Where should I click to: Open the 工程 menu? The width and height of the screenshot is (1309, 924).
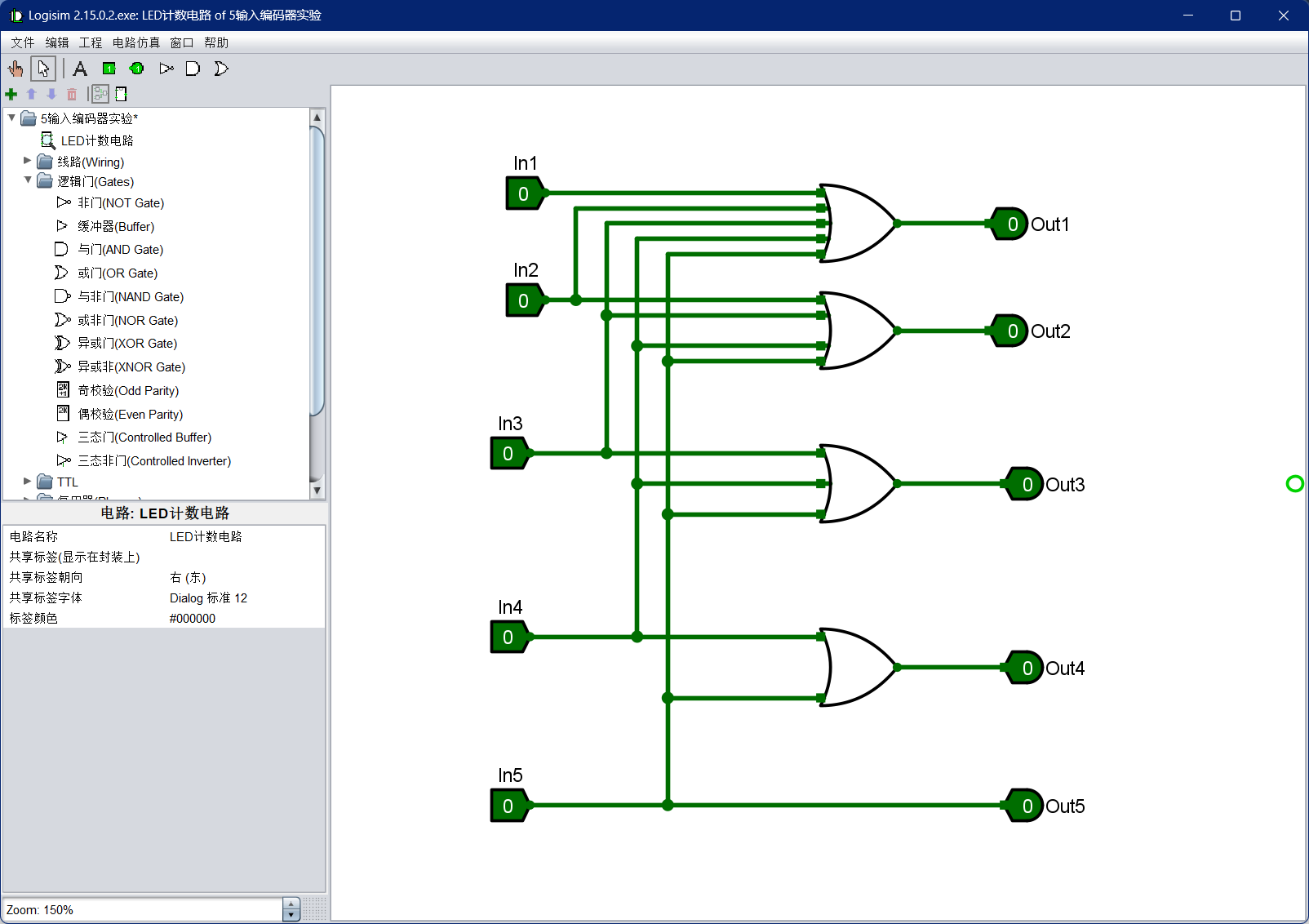pyautogui.click(x=91, y=42)
